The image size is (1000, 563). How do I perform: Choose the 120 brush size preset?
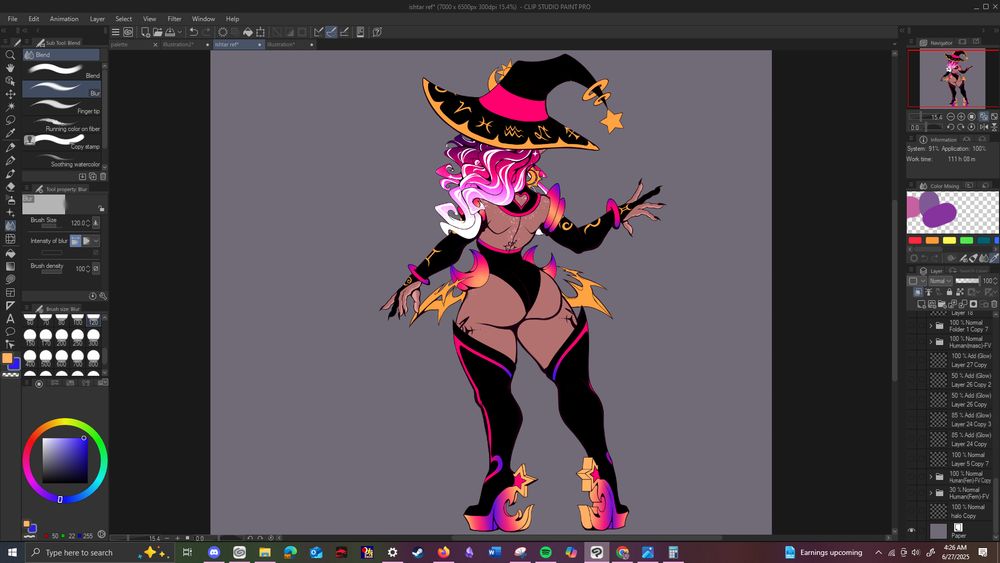[93, 319]
